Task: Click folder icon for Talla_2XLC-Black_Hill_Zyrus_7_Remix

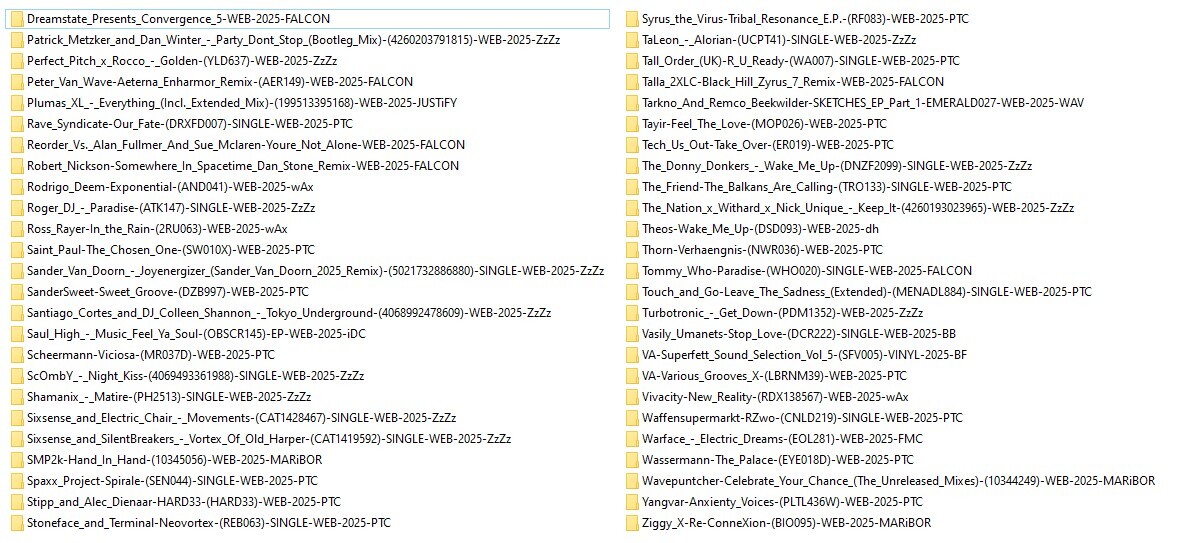Action: coord(632,82)
